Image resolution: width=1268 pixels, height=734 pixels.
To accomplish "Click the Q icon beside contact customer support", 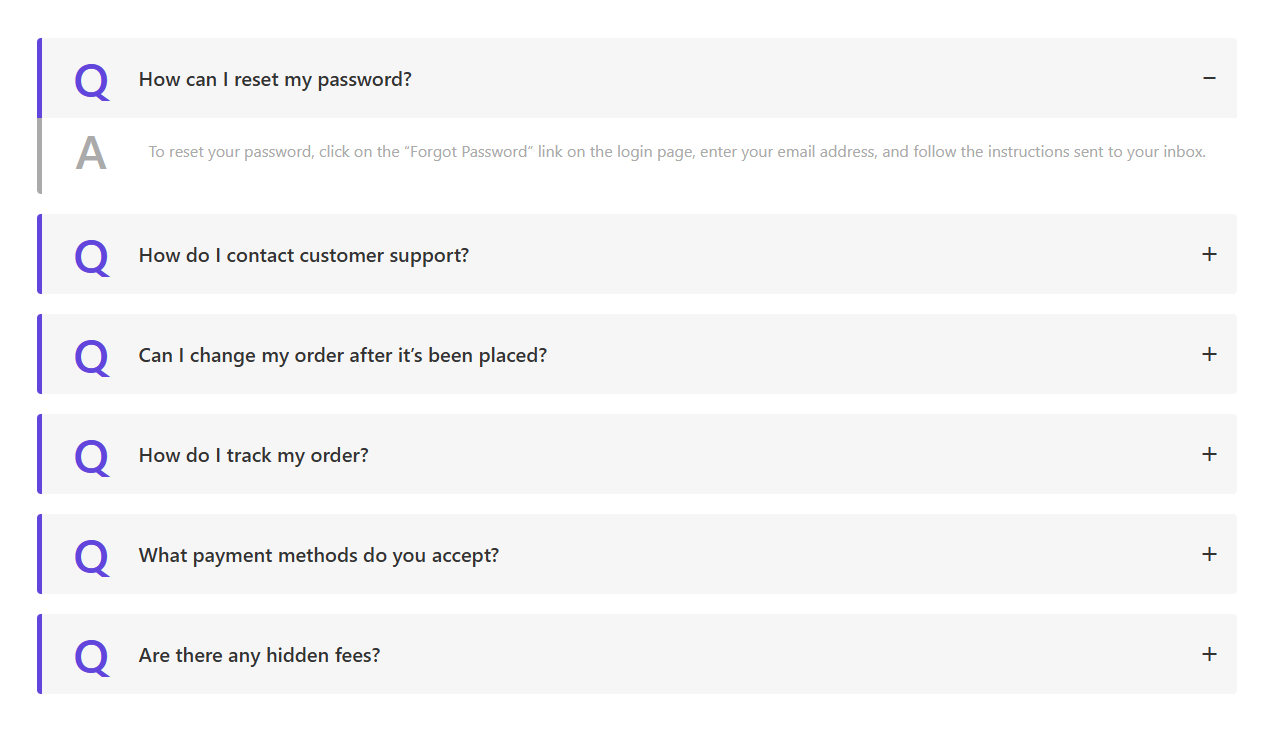I will (x=91, y=256).
